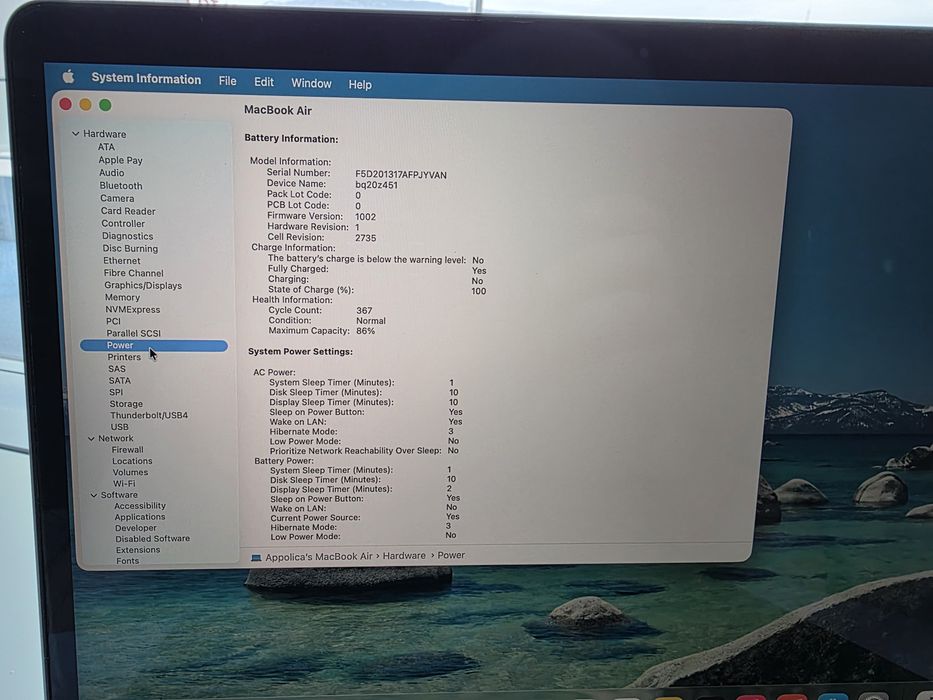Select Extensions in the sidebar
Screen dimensions: 933x700
[137, 549]
